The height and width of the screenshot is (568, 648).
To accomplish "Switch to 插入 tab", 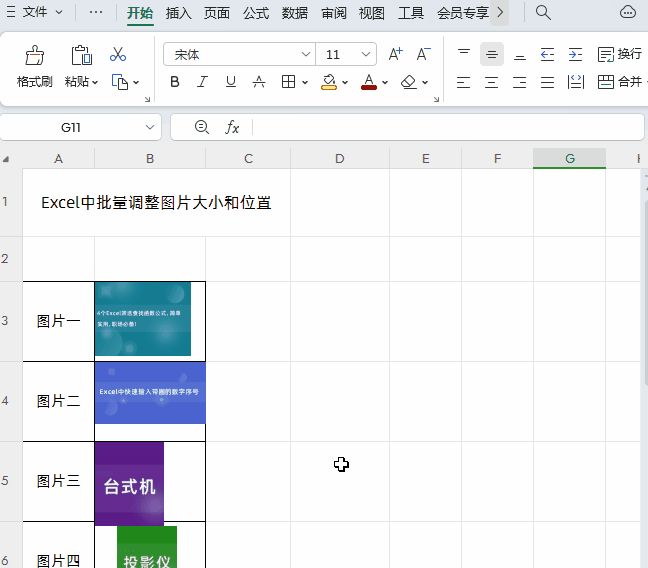I will coord(179,13).
